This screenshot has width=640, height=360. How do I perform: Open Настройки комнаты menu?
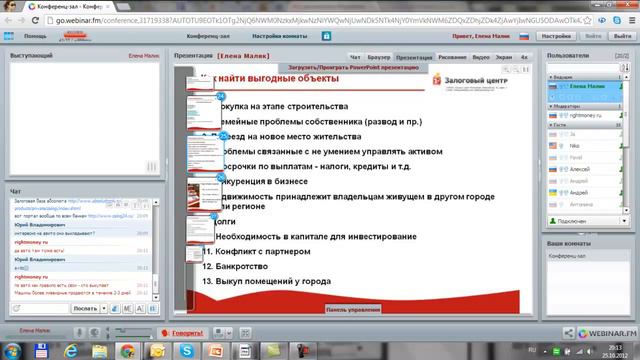click(280, 36)
